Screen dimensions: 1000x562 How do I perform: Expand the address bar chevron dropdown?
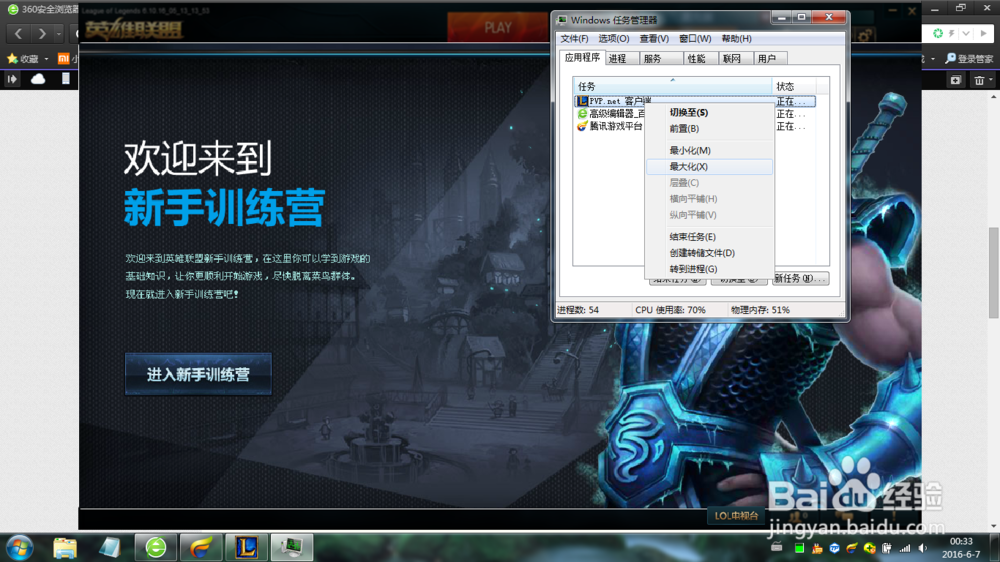coord(966,33)
